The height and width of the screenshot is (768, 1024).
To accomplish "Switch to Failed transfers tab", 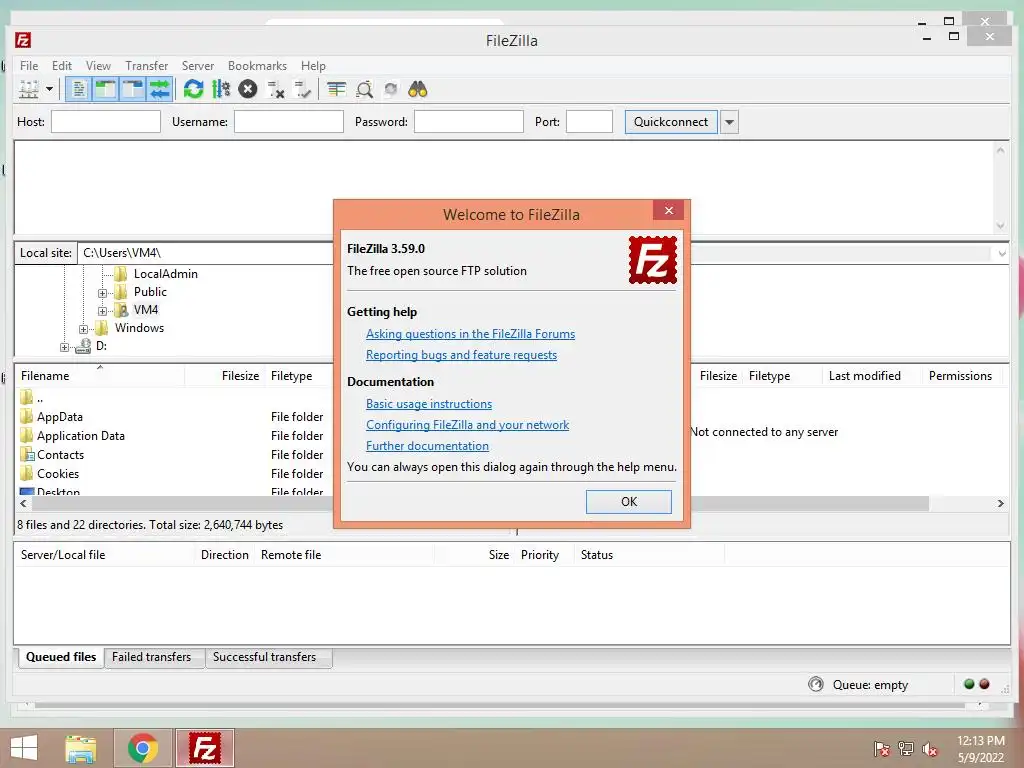I will [152, 657].
